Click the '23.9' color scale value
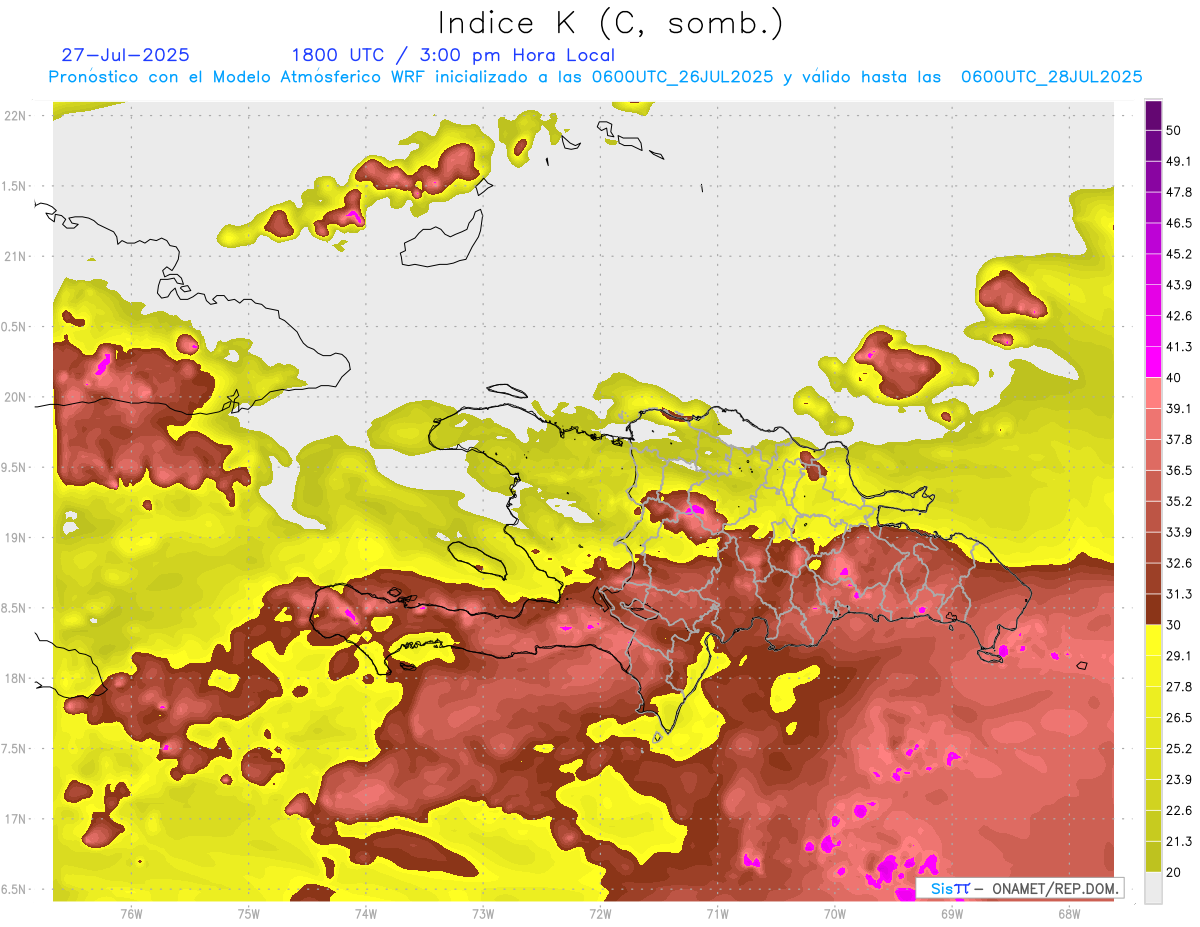The height and width of the screenshot is (927, 1200). (x=1179, y=780)
